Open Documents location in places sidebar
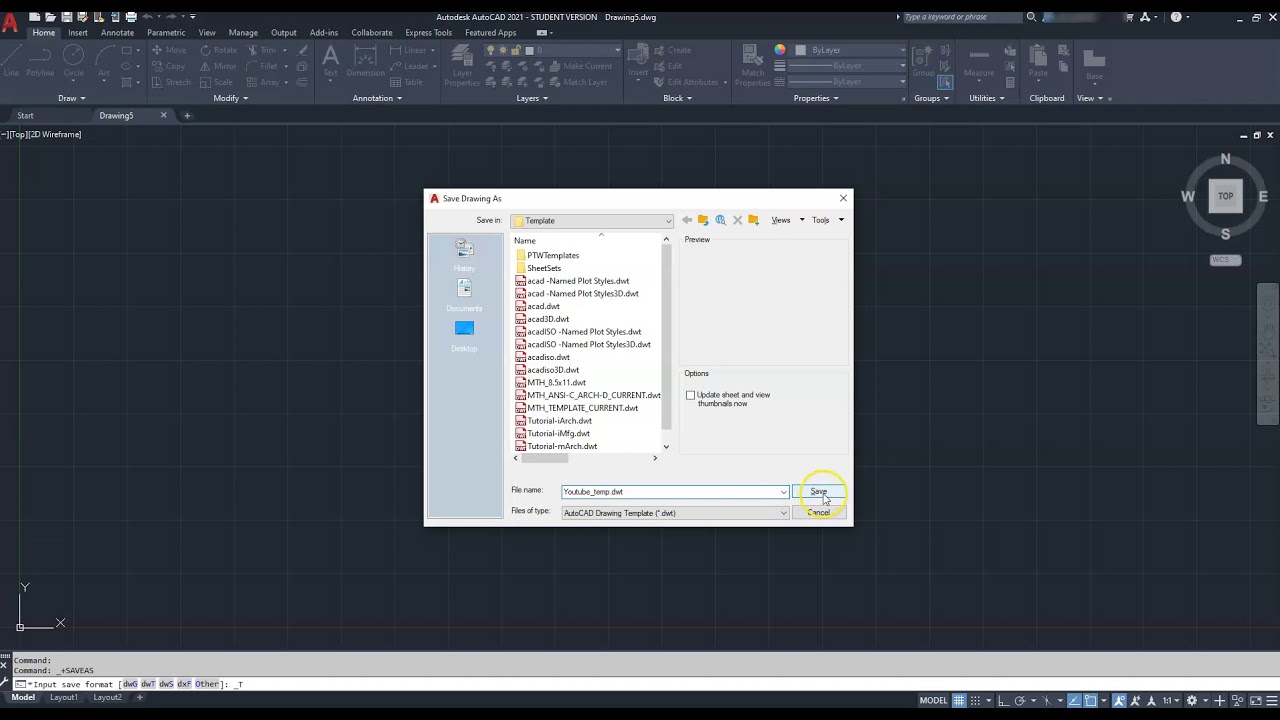The width and height of the screenshot is (1280, 720). tap(464, 294)
